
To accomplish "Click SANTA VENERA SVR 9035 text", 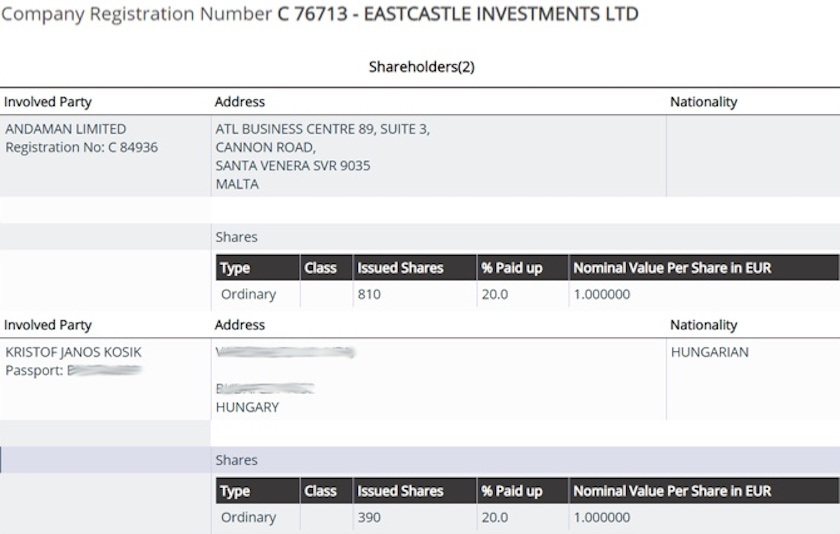I will (x=292, y=166).
